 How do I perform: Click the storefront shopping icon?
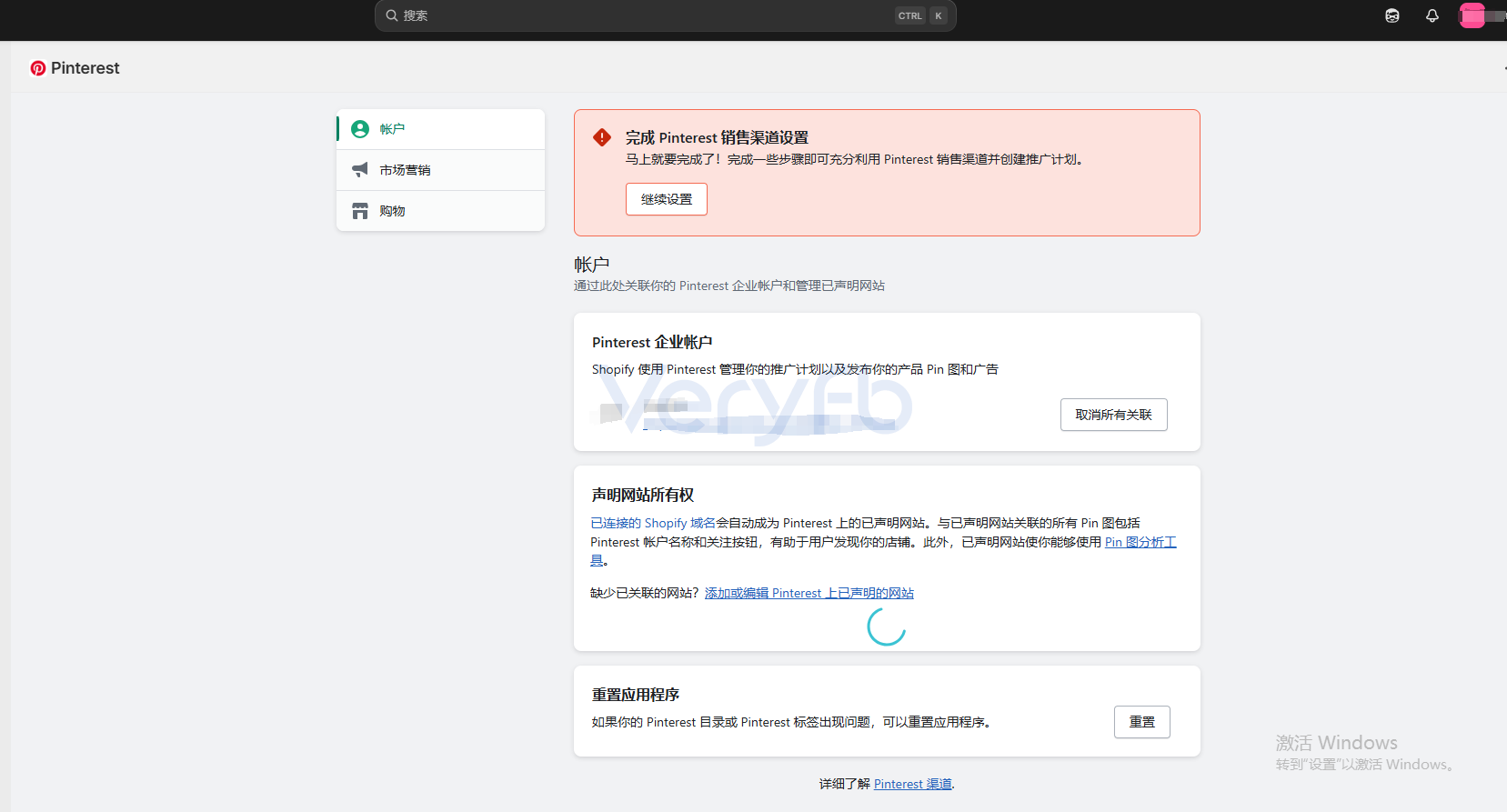tap(360, 211)
